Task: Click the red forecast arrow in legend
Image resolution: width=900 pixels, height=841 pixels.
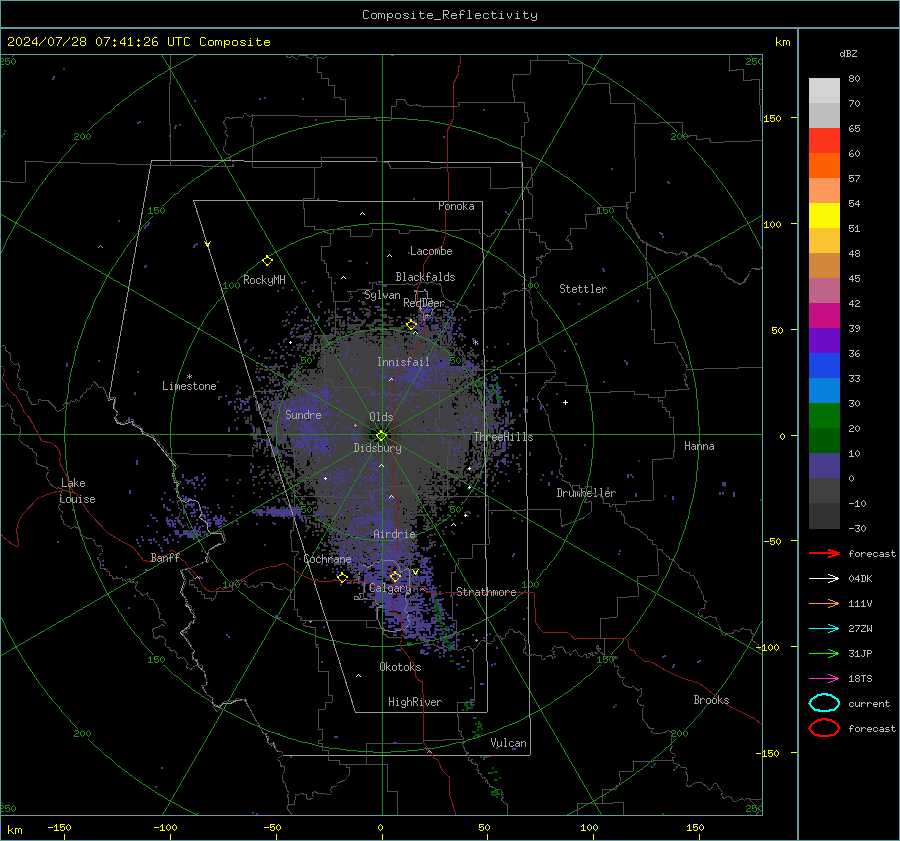Action: 824,553
